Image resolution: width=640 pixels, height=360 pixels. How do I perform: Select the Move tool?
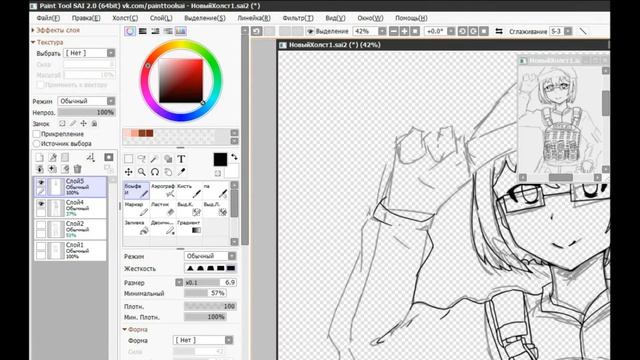coord(129,172)
